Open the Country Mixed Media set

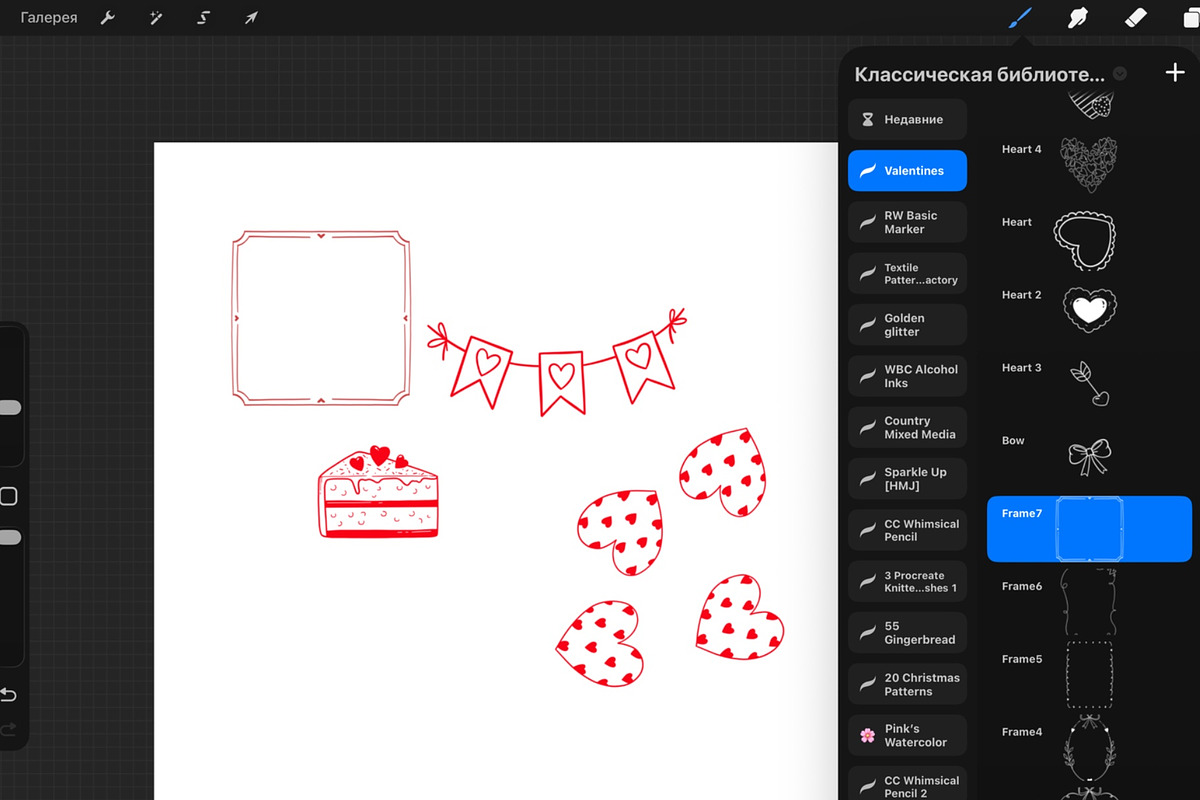coord(907,428)
